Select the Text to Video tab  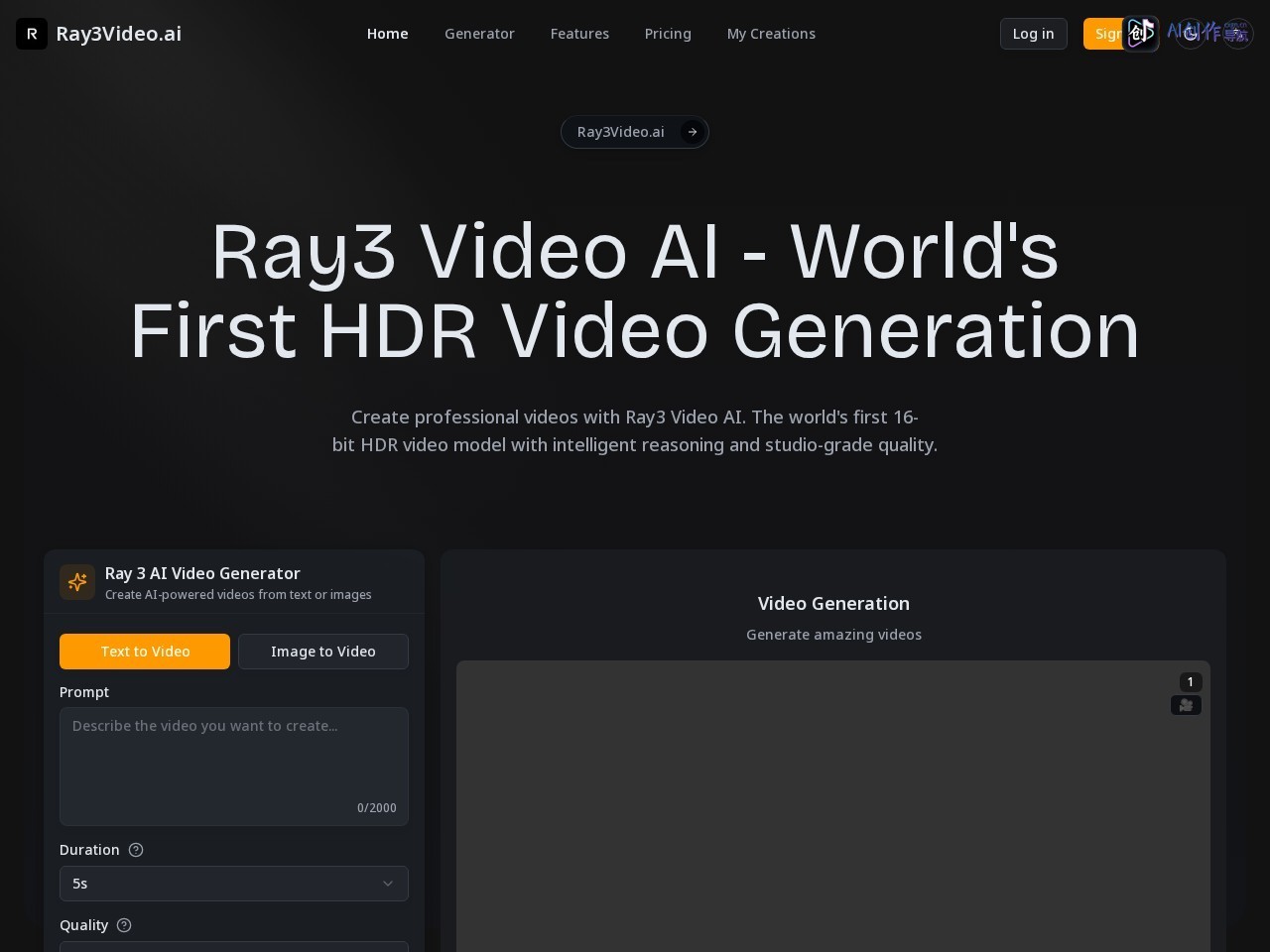(x=145, y=652)
